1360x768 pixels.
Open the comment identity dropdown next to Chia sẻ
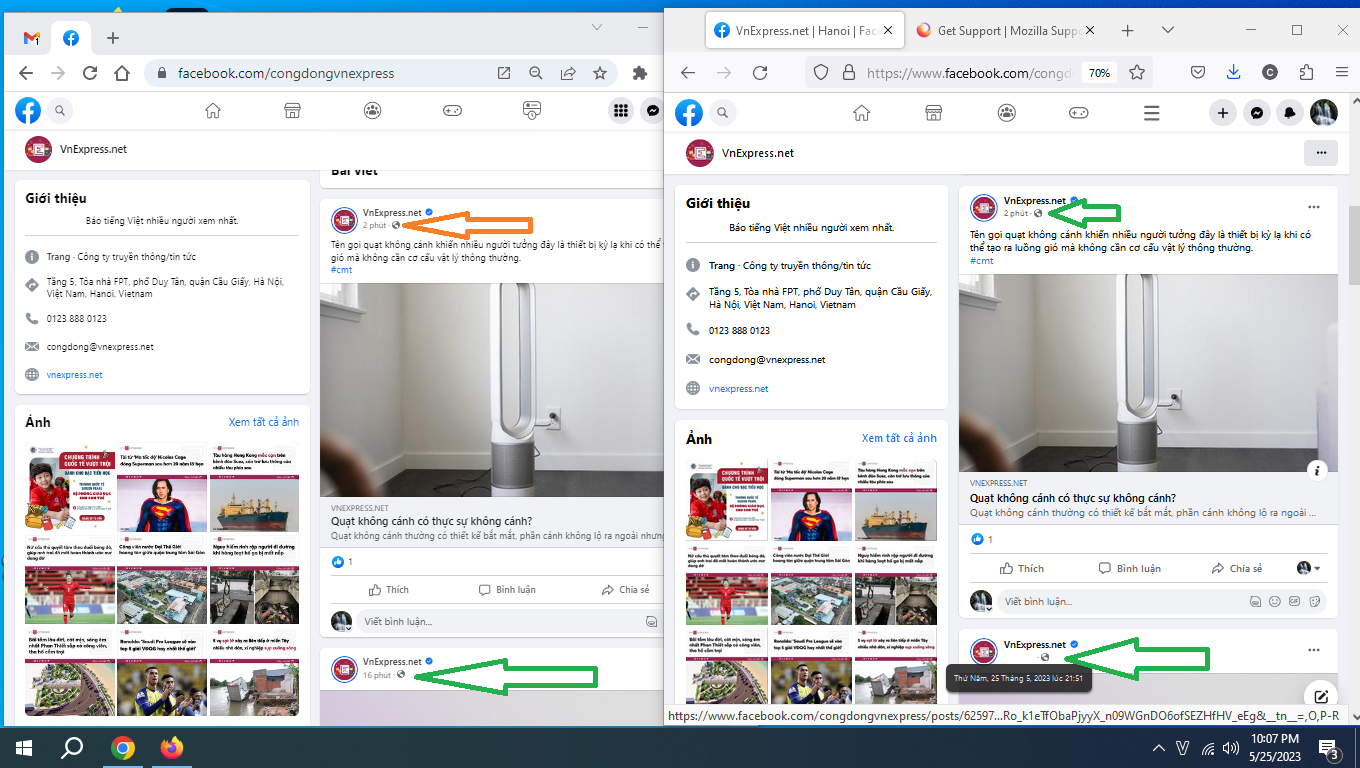point(1309,568)
